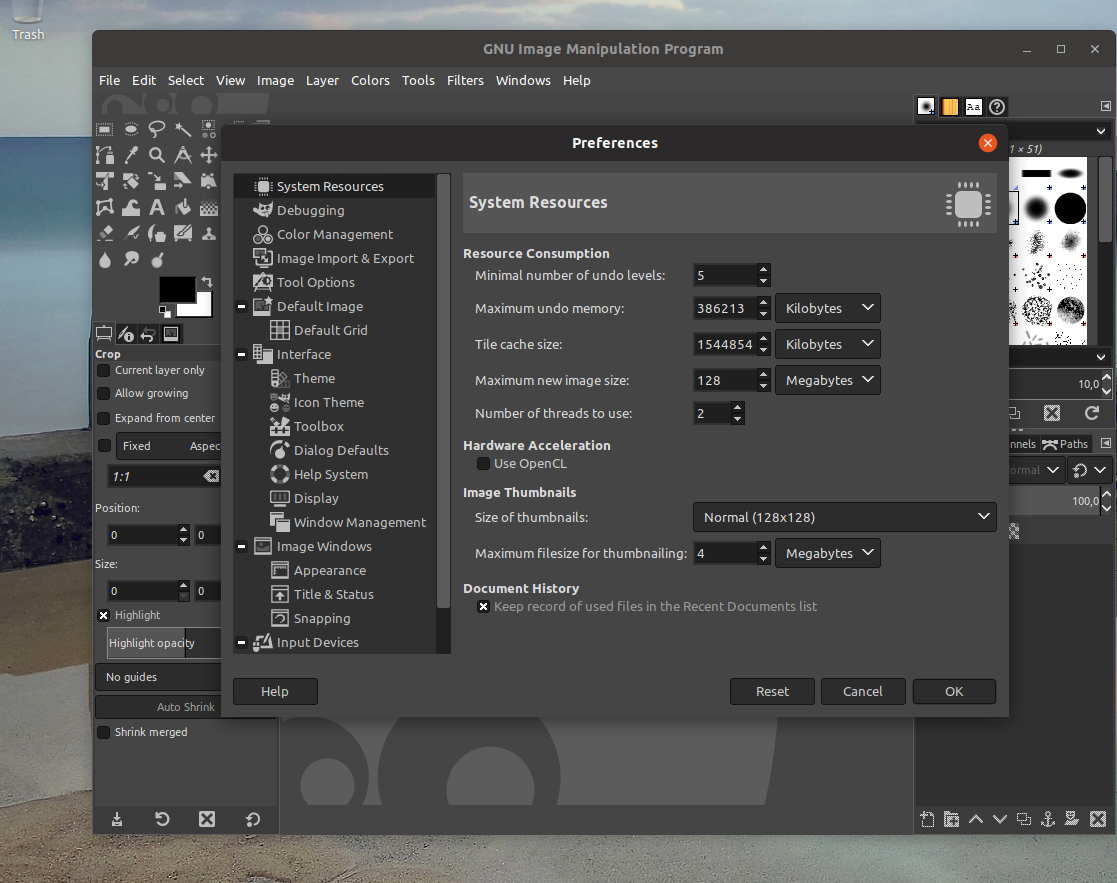1117x883 pixels.
Task: Select the Shear tool
Action: pyautogui.click(x=182, y=181)
